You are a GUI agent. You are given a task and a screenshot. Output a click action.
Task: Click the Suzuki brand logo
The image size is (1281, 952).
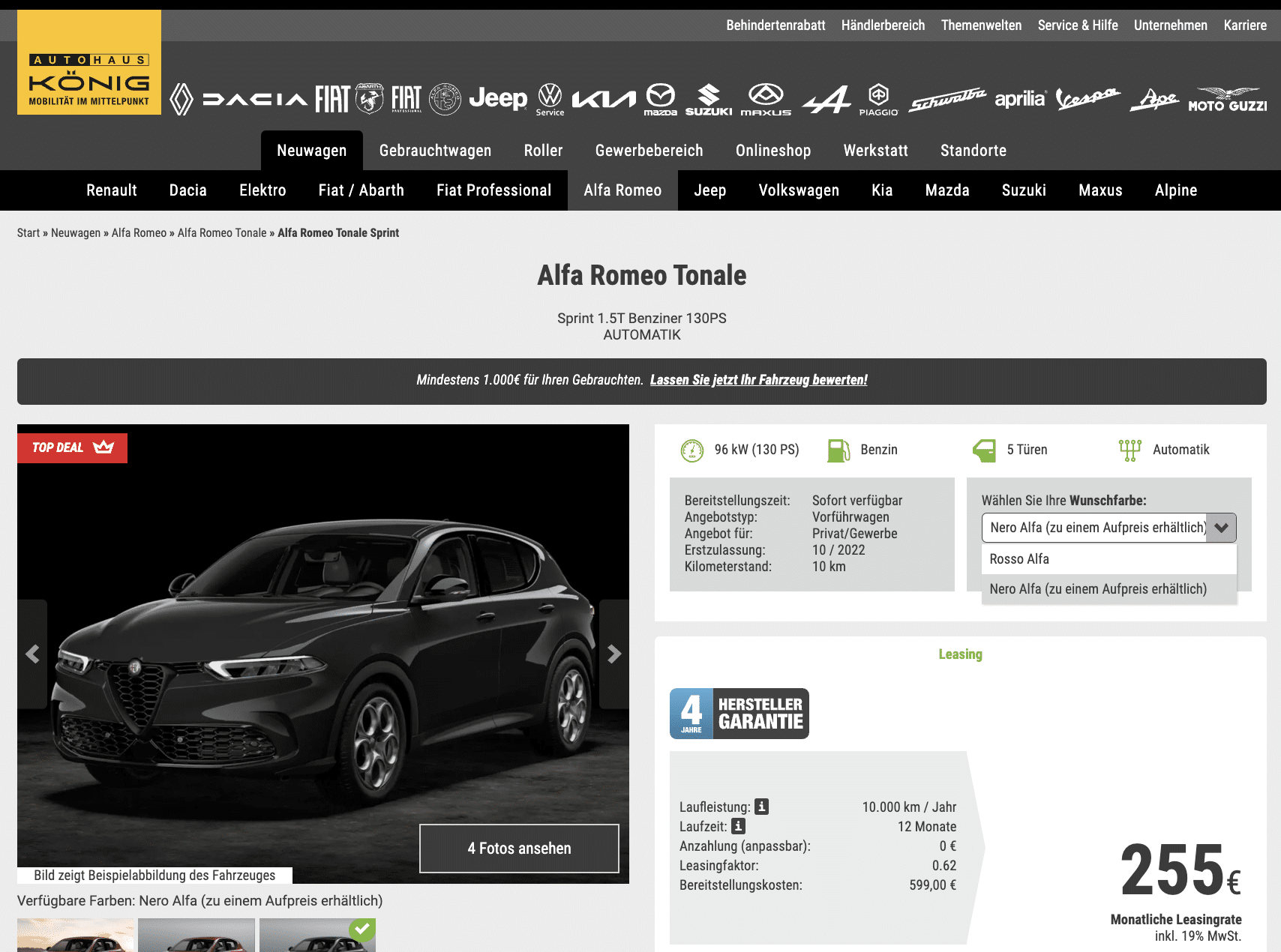[709, 100]
